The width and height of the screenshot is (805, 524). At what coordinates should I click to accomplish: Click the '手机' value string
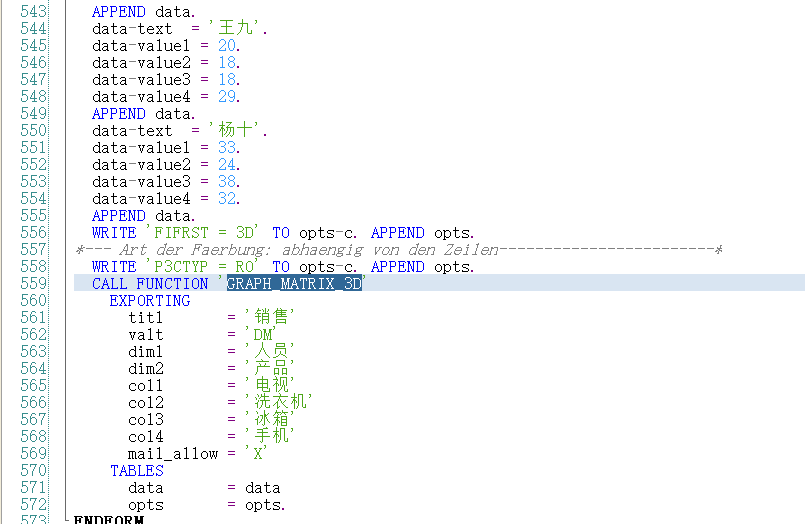[270, 435]
